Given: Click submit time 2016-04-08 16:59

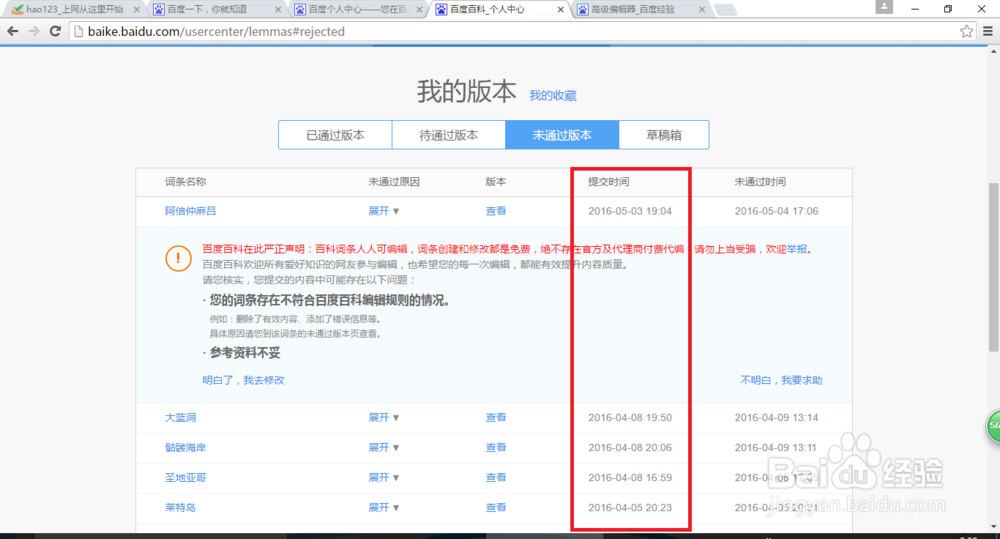Looking at the screenshot, I should click(x=629, y=478).
